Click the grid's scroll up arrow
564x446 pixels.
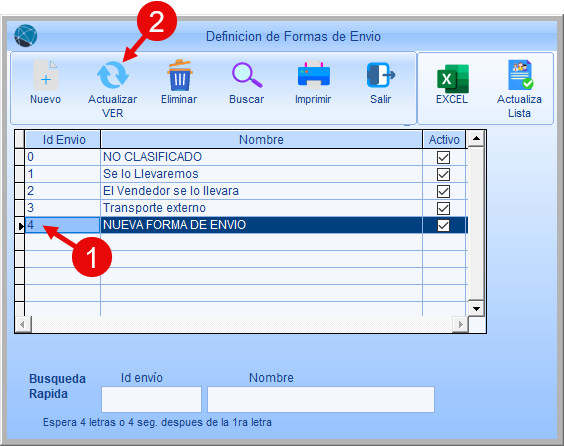point(477,138)
